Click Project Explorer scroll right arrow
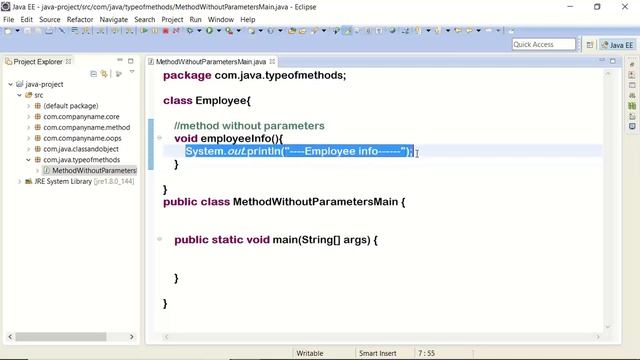This screenshot has height=360, width=640. click(x=131, y=337)
